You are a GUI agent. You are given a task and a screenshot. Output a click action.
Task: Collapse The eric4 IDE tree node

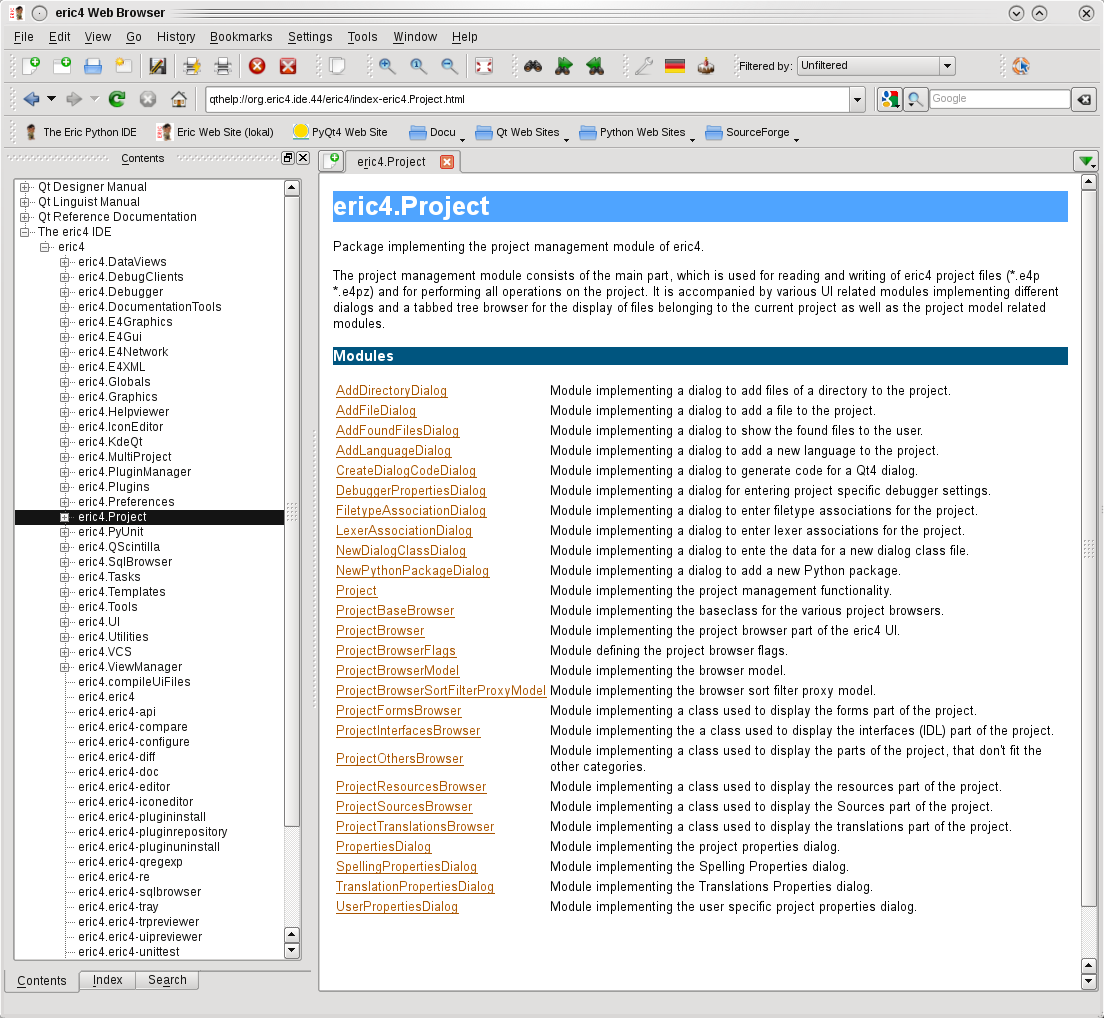[25, 232]
